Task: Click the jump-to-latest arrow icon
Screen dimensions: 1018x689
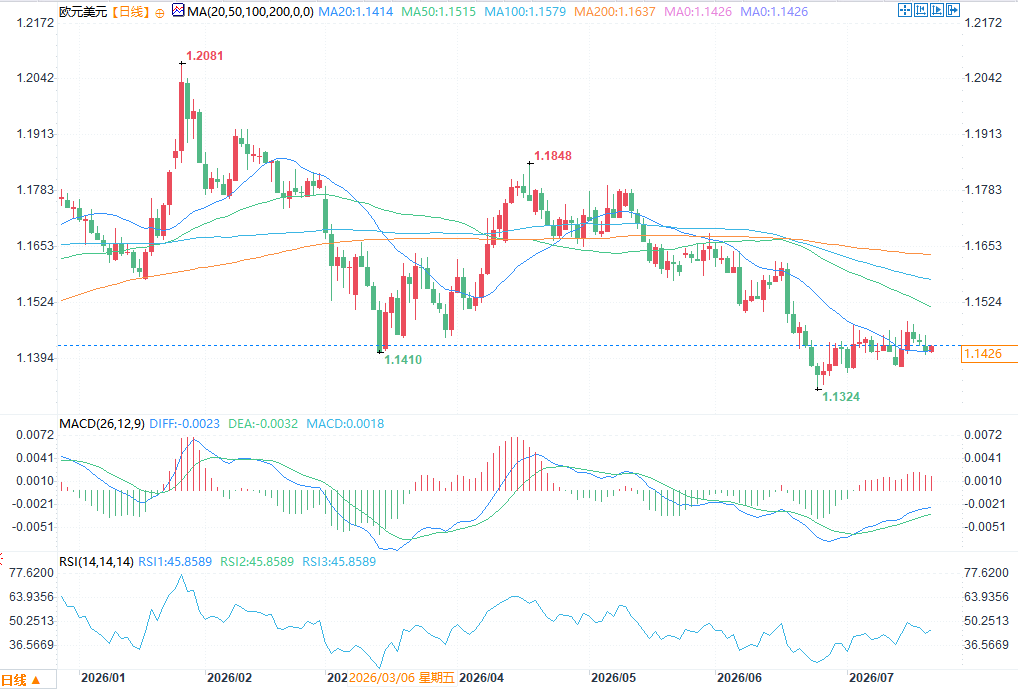Action: [x=953, y=10]
